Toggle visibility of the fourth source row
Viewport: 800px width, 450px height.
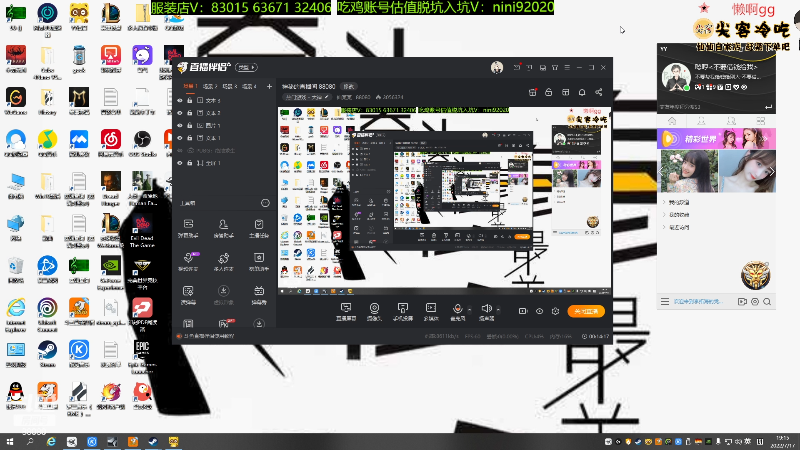click(180, 138)
